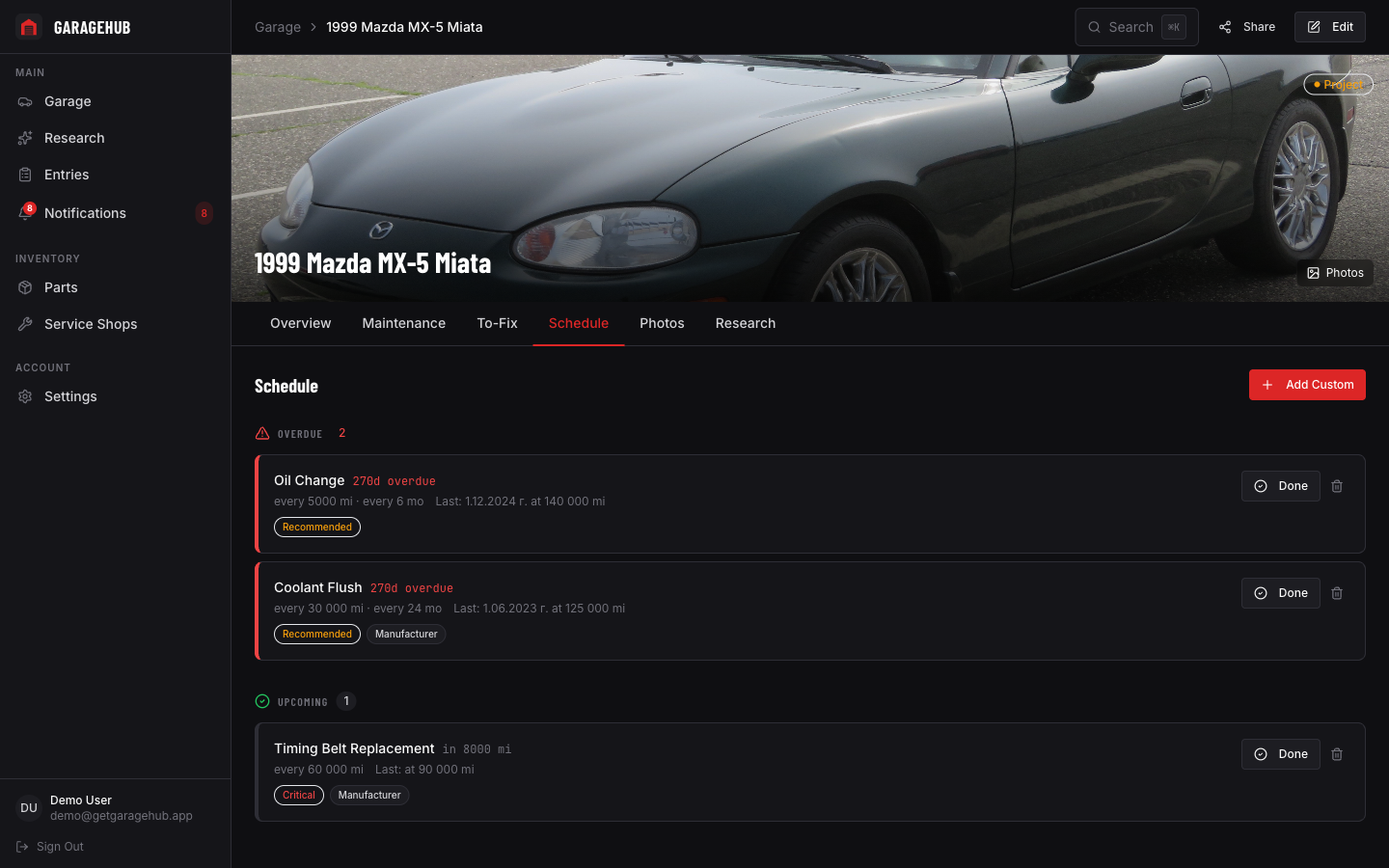
Task: Open Settings from the sidebar
Action: coord(116,396)
